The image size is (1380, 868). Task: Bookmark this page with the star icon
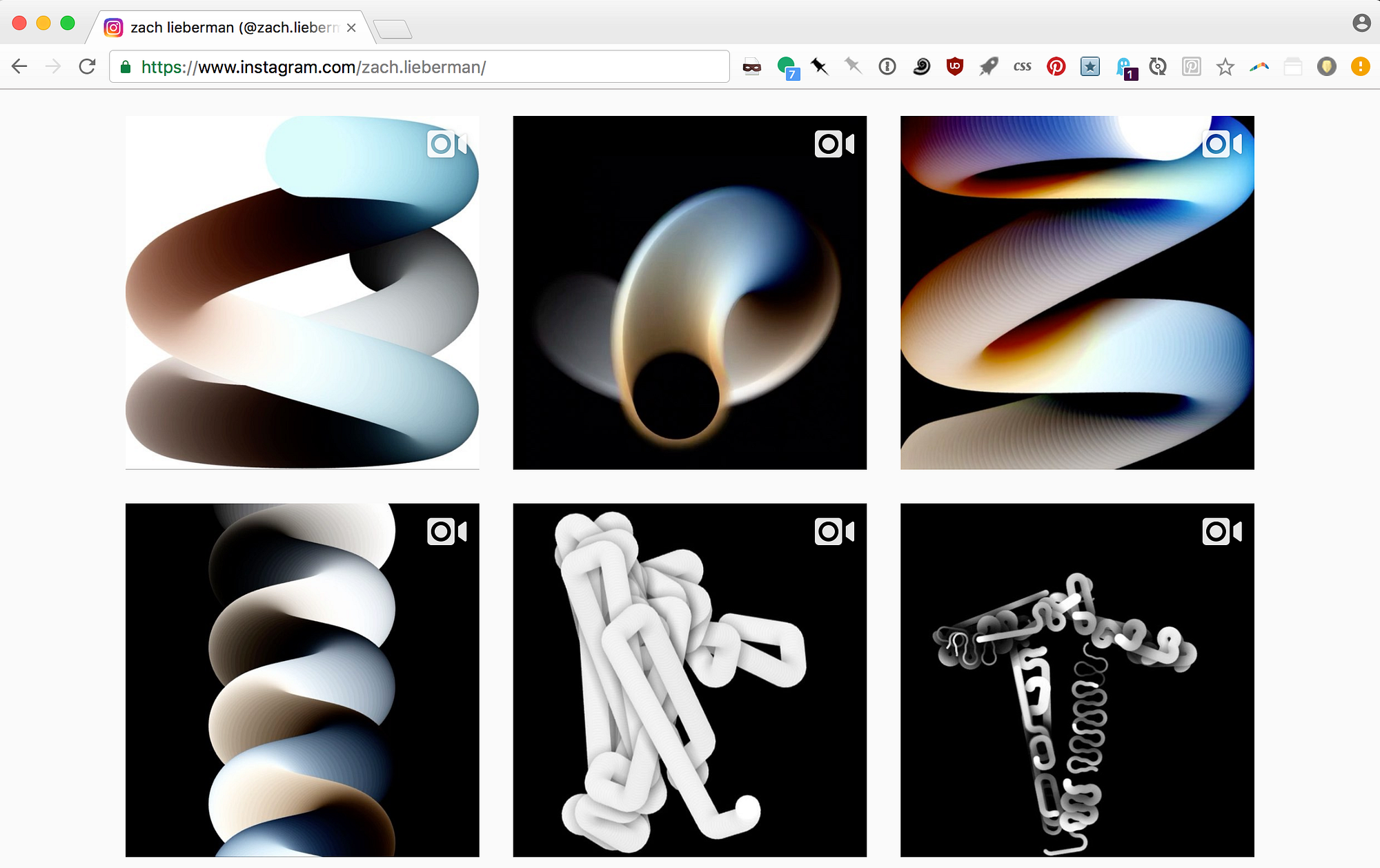(1225, 67)
